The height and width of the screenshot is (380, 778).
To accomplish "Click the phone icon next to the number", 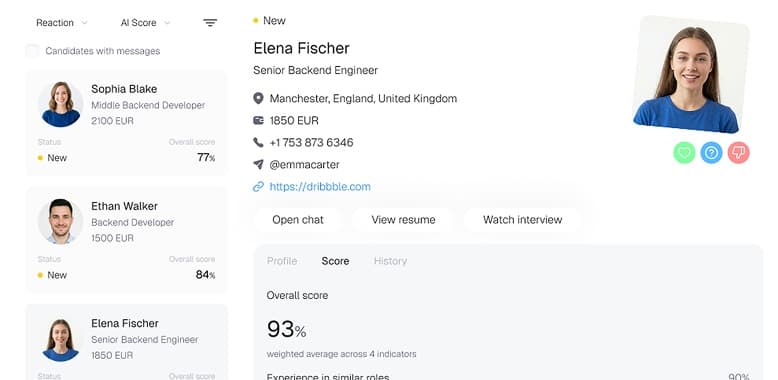I will pyautogui.click(x=258, y=142).
